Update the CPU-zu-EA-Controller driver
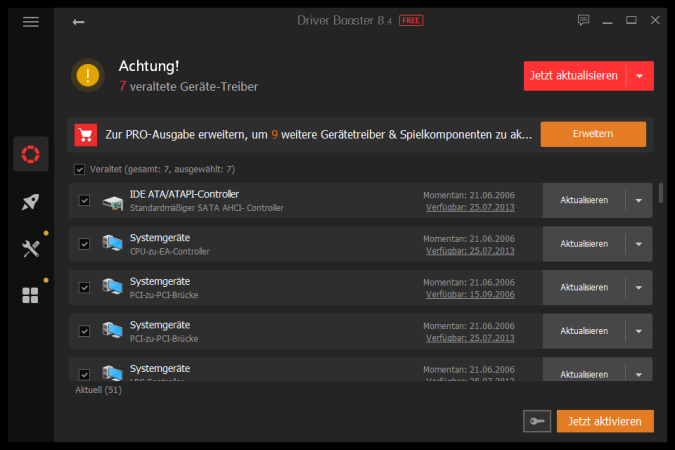The image size is (675, 450). [584, 244]
